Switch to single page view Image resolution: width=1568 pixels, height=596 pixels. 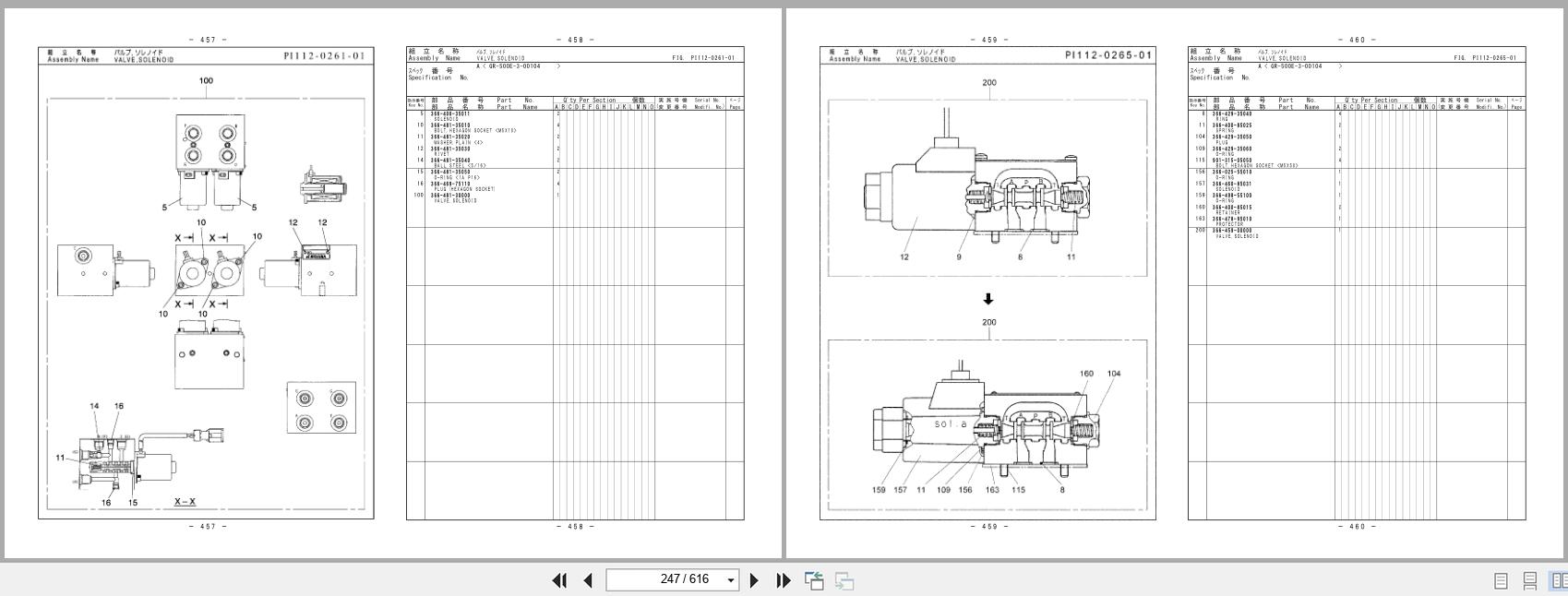(1501, 580)
